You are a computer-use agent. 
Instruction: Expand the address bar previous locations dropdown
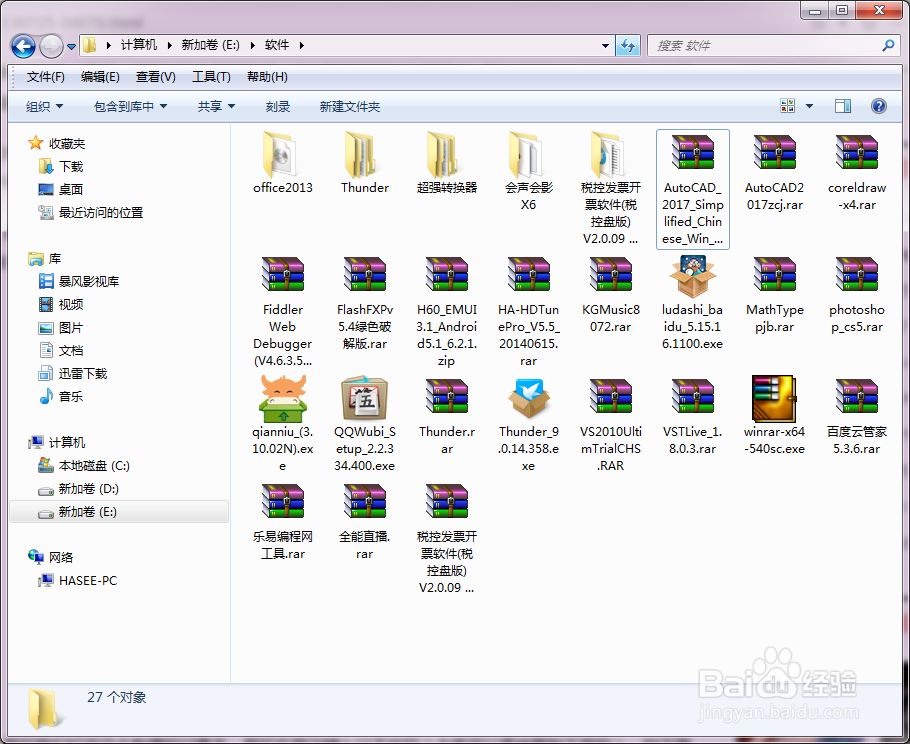coord(605,45)
